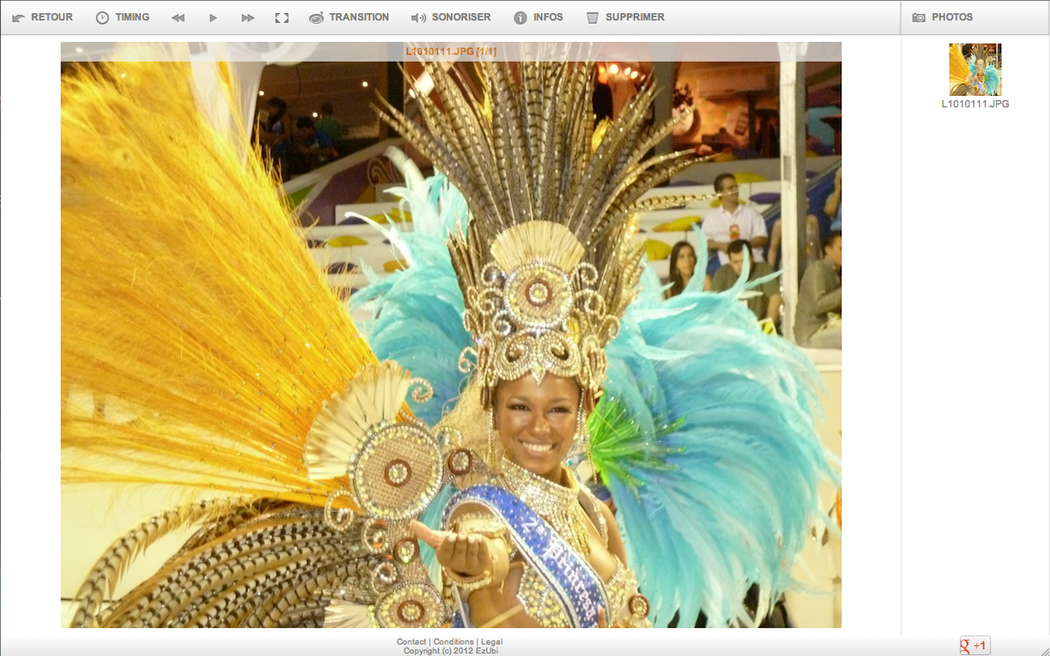Open the TRANSITION effects option
The image size is (1050, 656).
pos(349,17)
